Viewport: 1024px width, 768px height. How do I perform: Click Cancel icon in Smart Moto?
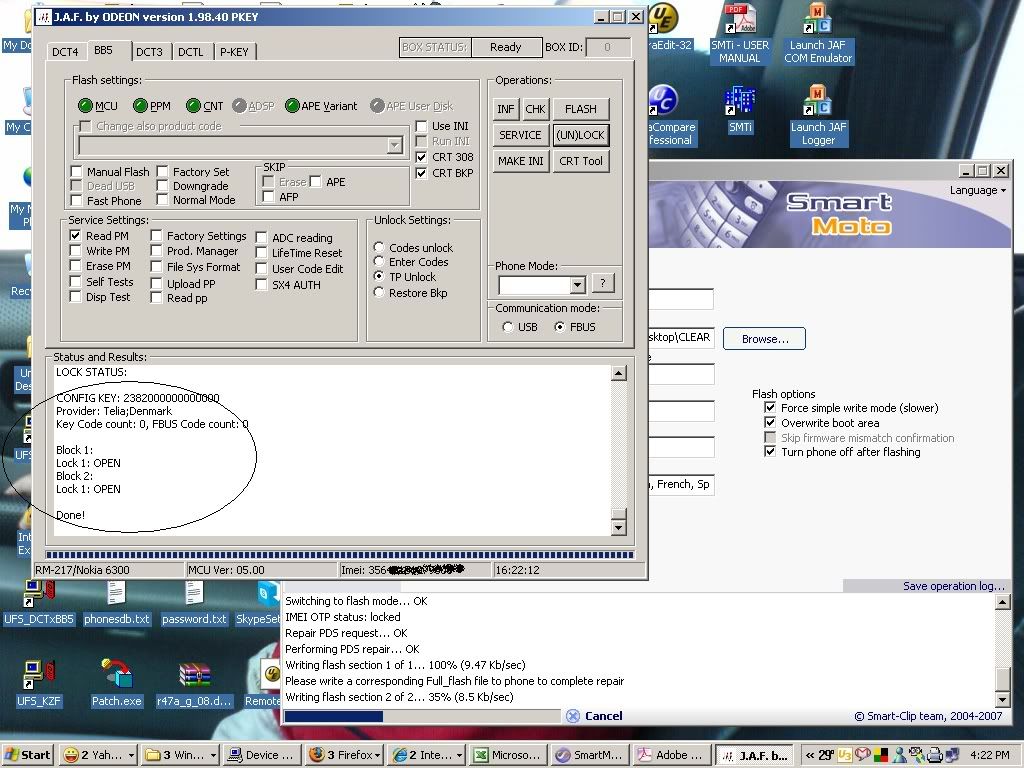(573, 716)
